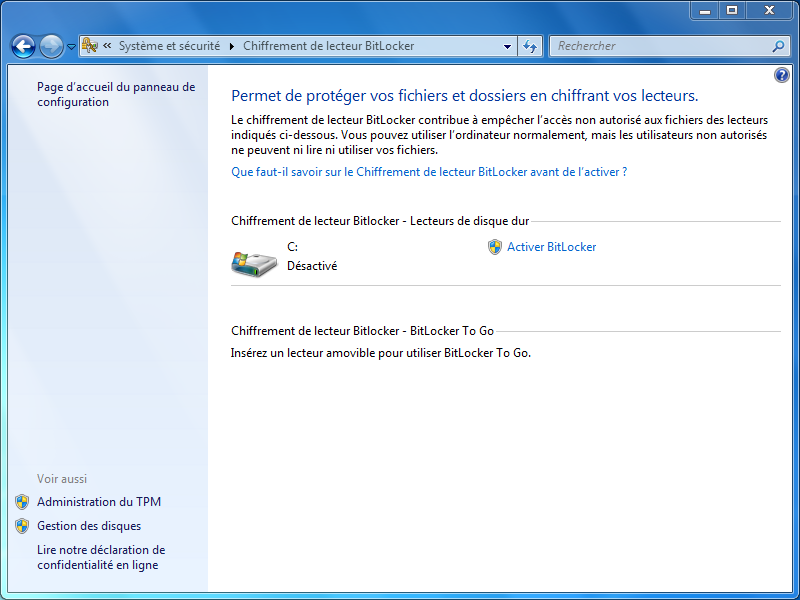Image resolution: width=800 pixels, height=600 pixels.
Task: Click the 'Voir aussi' heading
Action: tap(62, 479)
